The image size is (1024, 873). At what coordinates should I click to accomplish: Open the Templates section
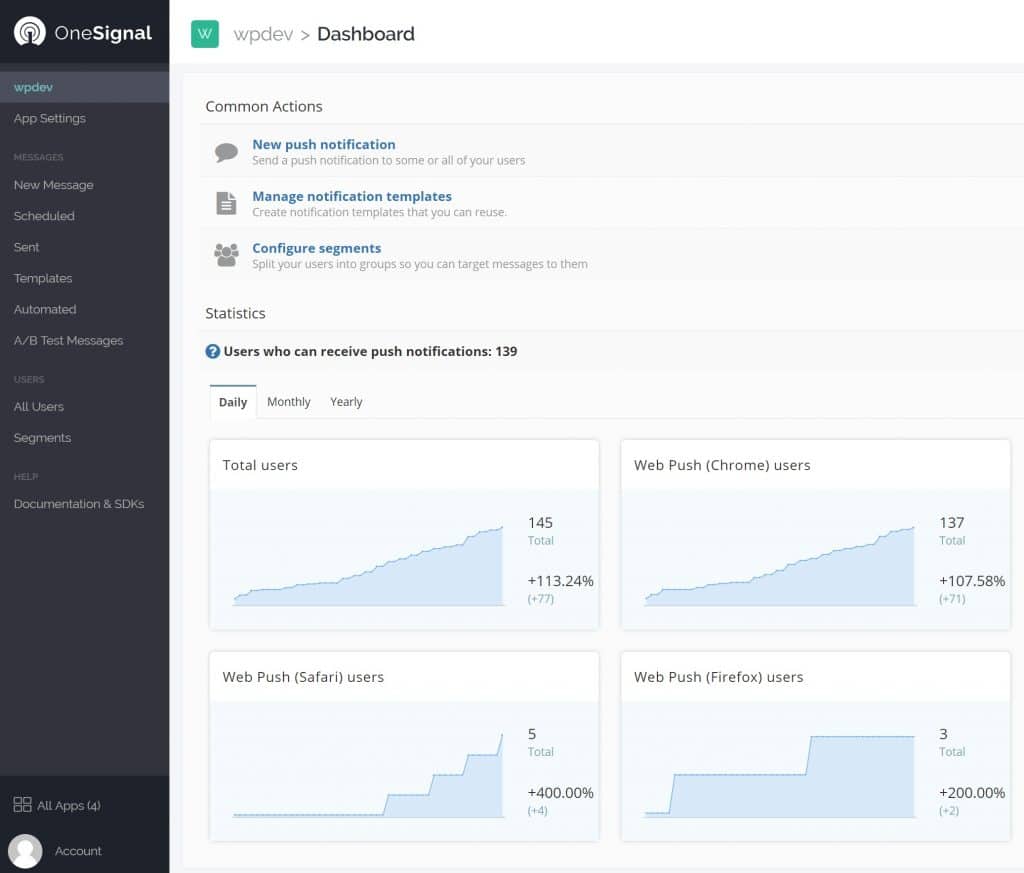[42, 278]
